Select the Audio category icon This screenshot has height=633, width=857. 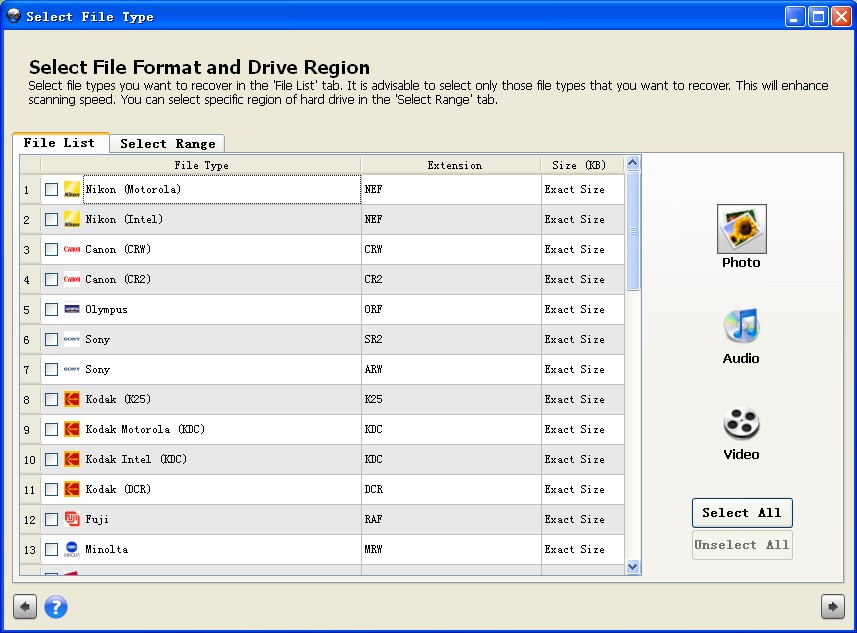[741, 326]
